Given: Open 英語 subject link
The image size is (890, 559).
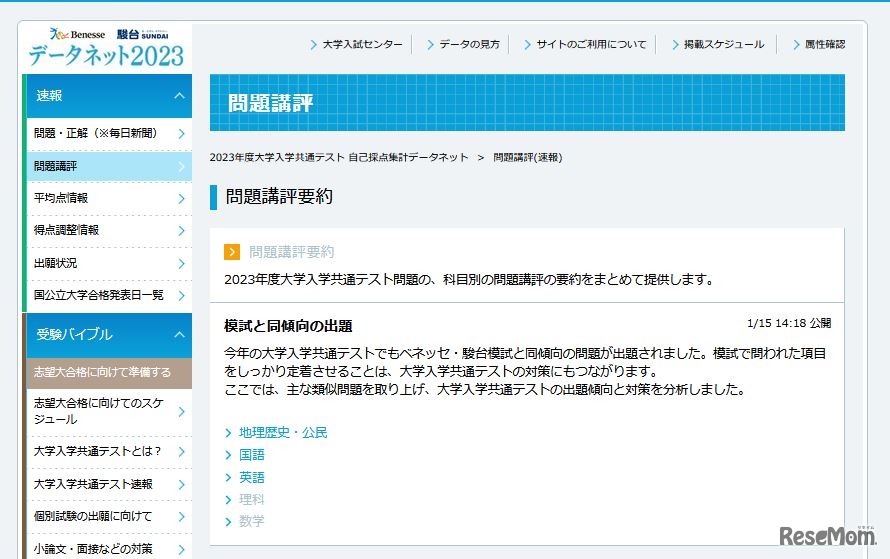Looking at the screenshot, I should pos(251,477).
